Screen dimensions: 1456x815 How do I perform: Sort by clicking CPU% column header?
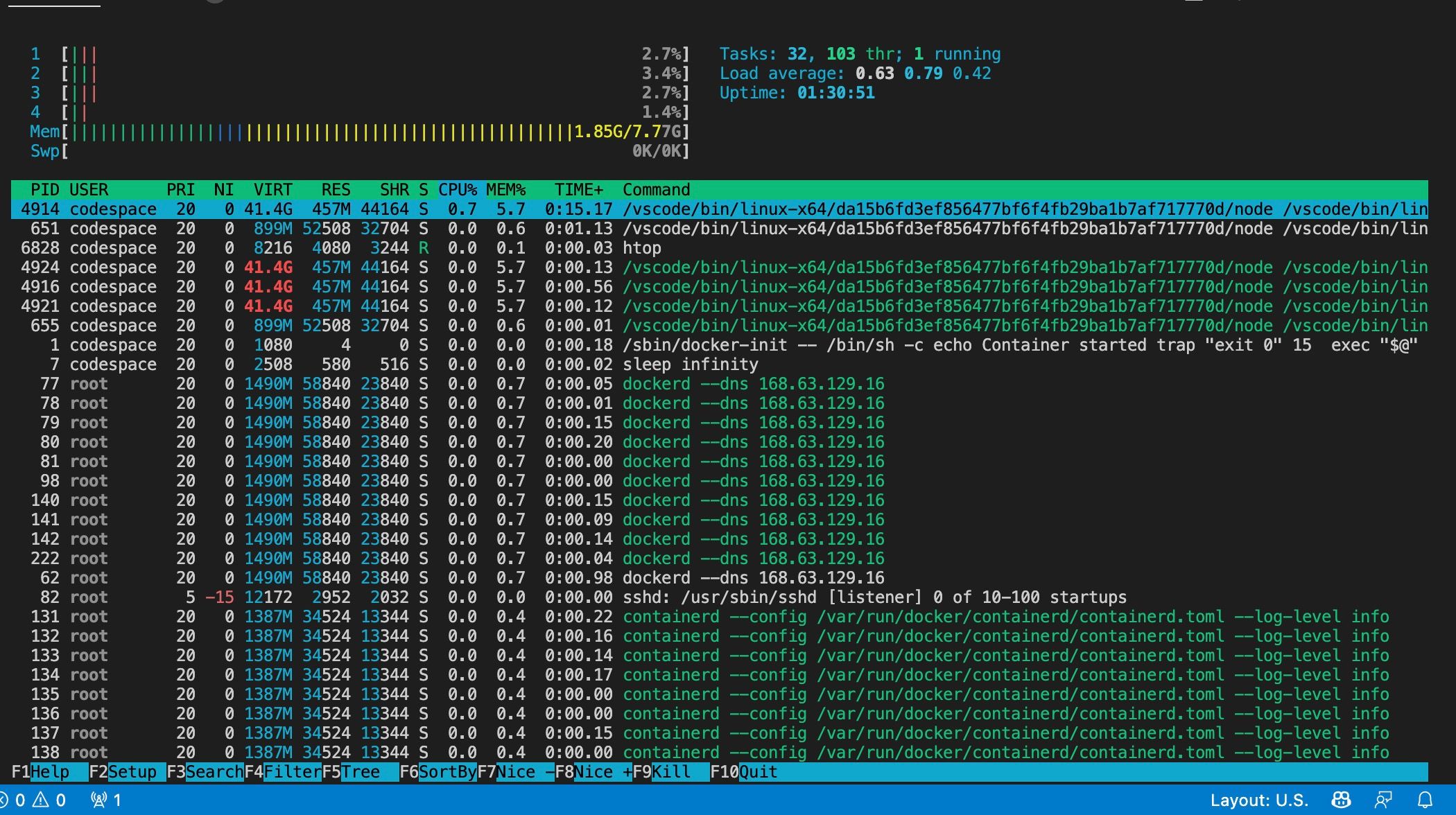(x=458, y=190)
